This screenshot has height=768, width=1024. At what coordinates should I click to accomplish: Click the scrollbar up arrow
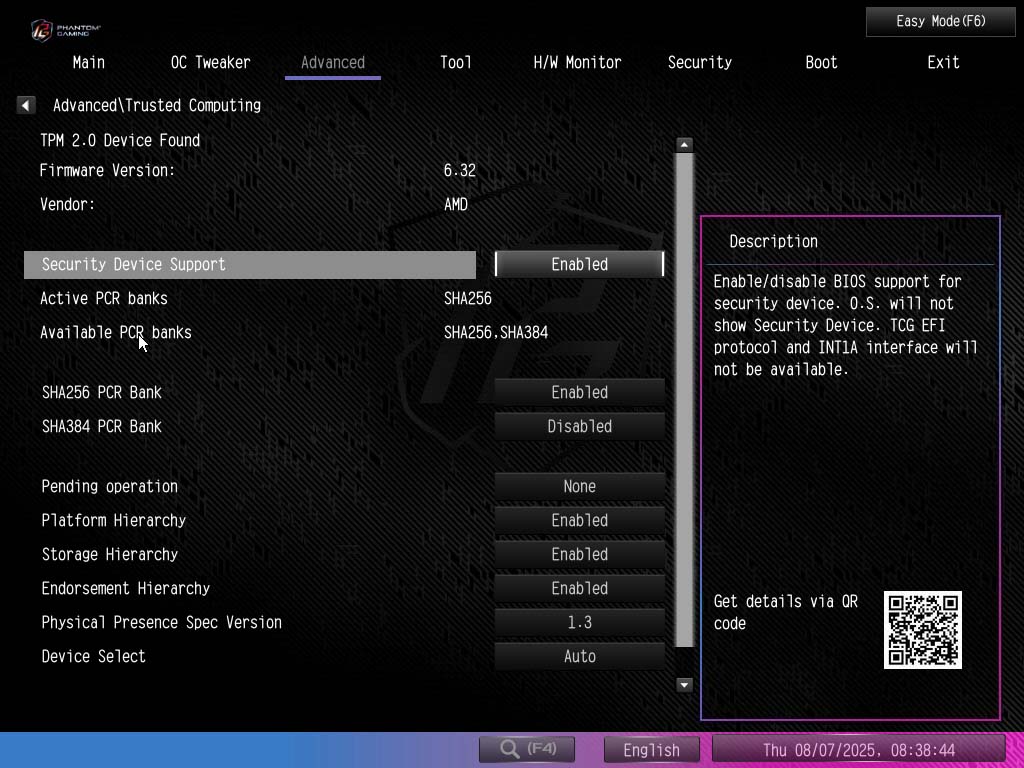[684, 144]
